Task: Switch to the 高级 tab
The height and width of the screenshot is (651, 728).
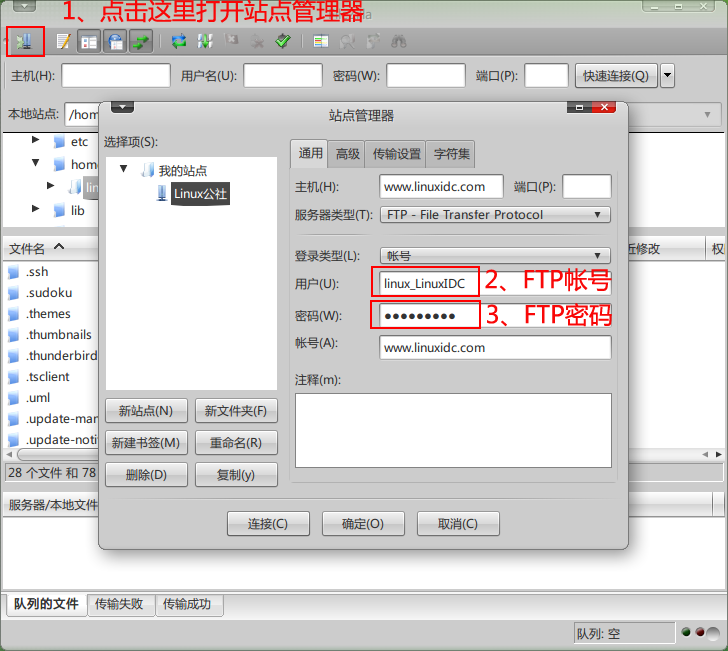Action: 347,154
